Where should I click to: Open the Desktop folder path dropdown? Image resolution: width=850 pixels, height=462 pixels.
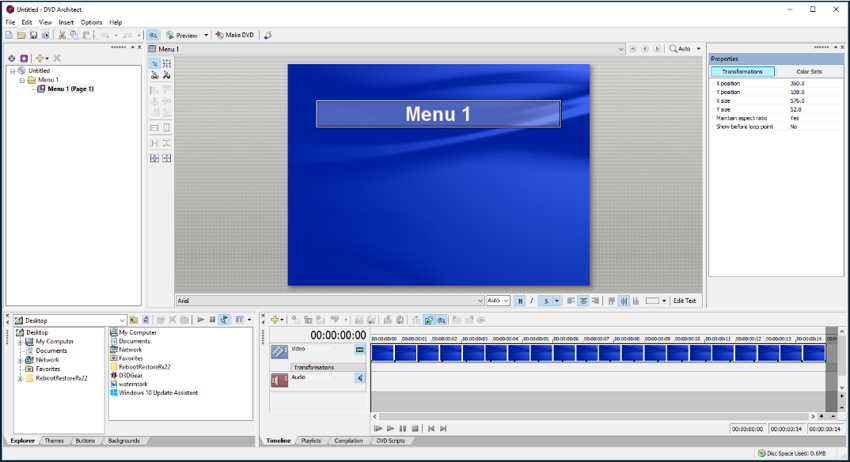click(x=121, y=321)
